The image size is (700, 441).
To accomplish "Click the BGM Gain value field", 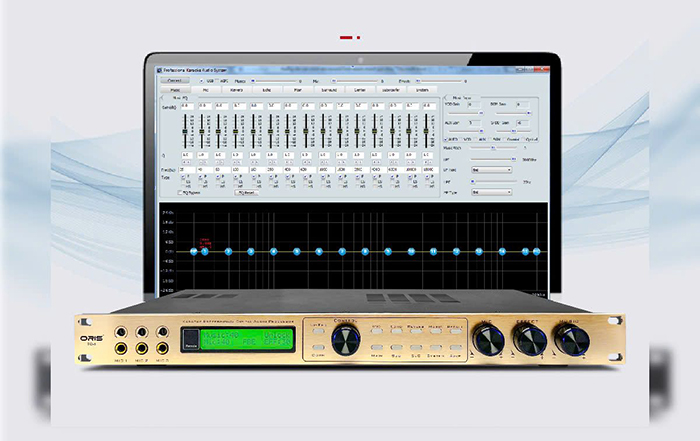I will [522, 104].
